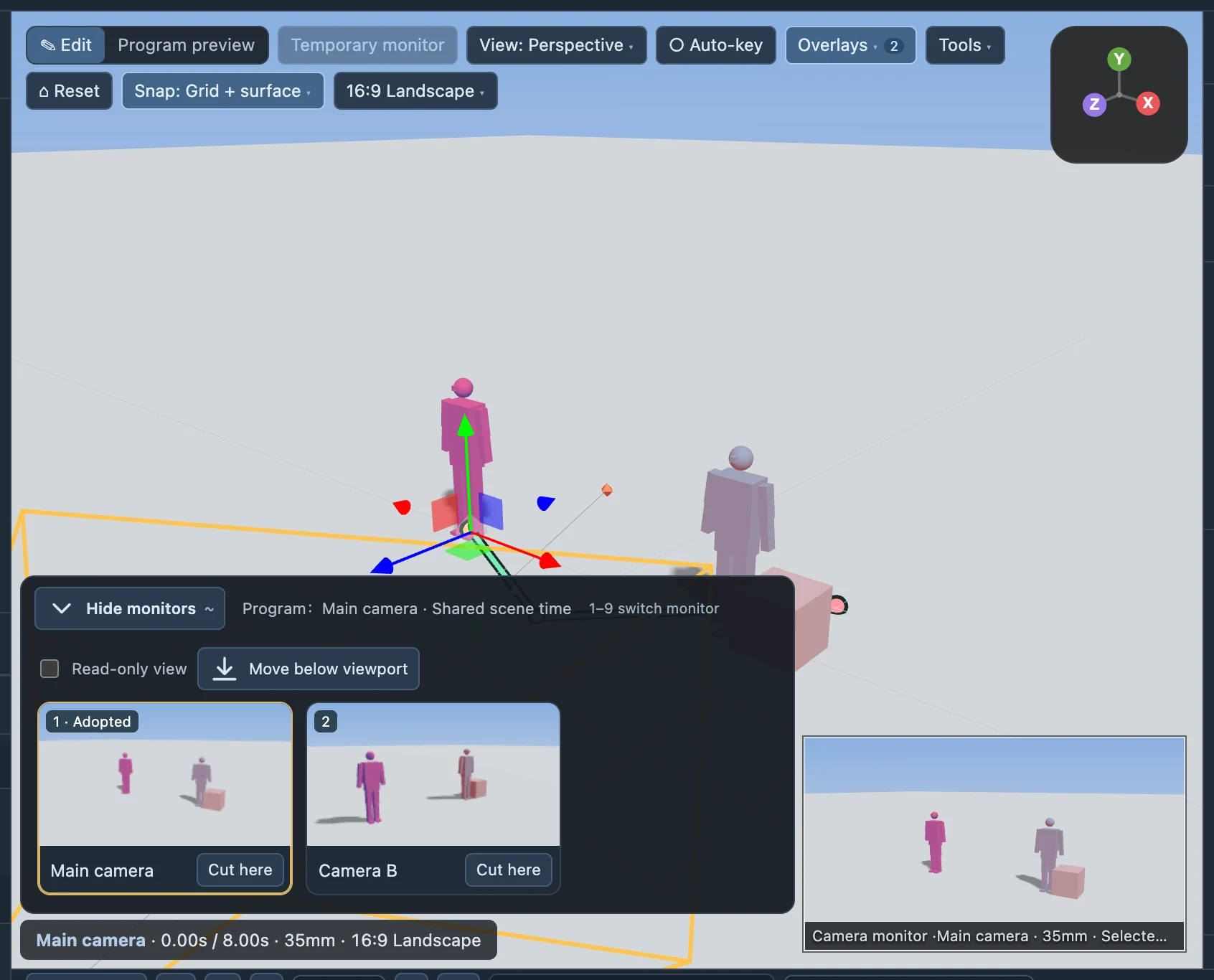1214x980 pixels.
Task: Click the Reset view button
Action: coord(69,91)
